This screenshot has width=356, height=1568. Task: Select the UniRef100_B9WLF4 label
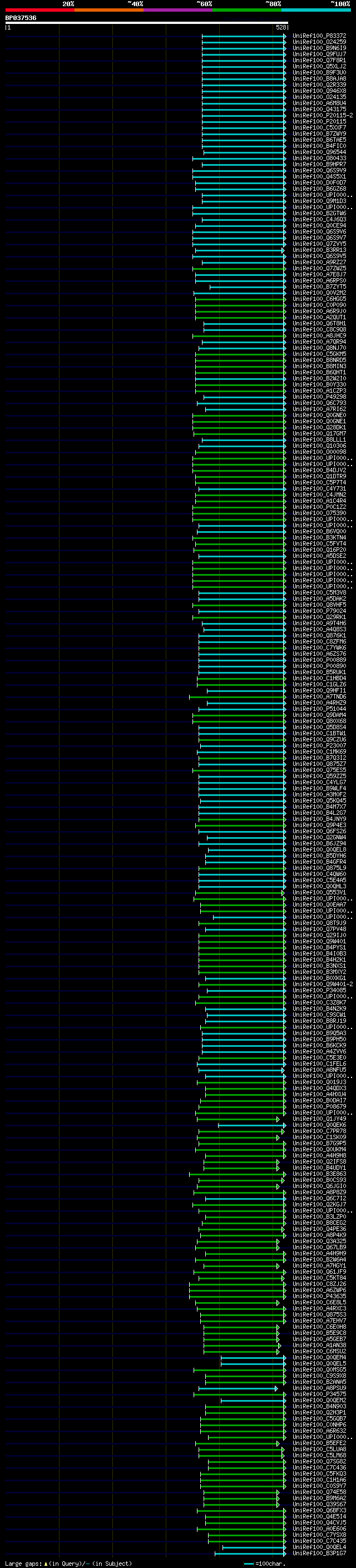(319, 788)
